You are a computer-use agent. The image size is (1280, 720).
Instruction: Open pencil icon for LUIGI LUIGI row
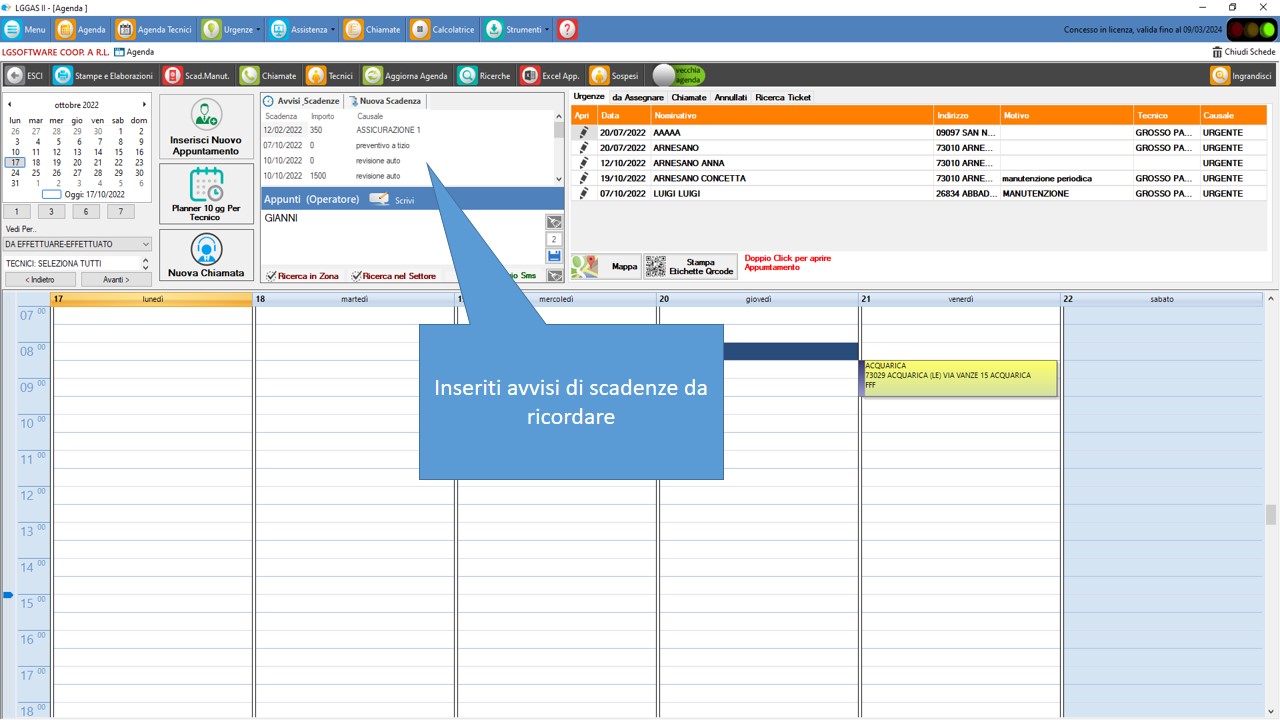584,194
